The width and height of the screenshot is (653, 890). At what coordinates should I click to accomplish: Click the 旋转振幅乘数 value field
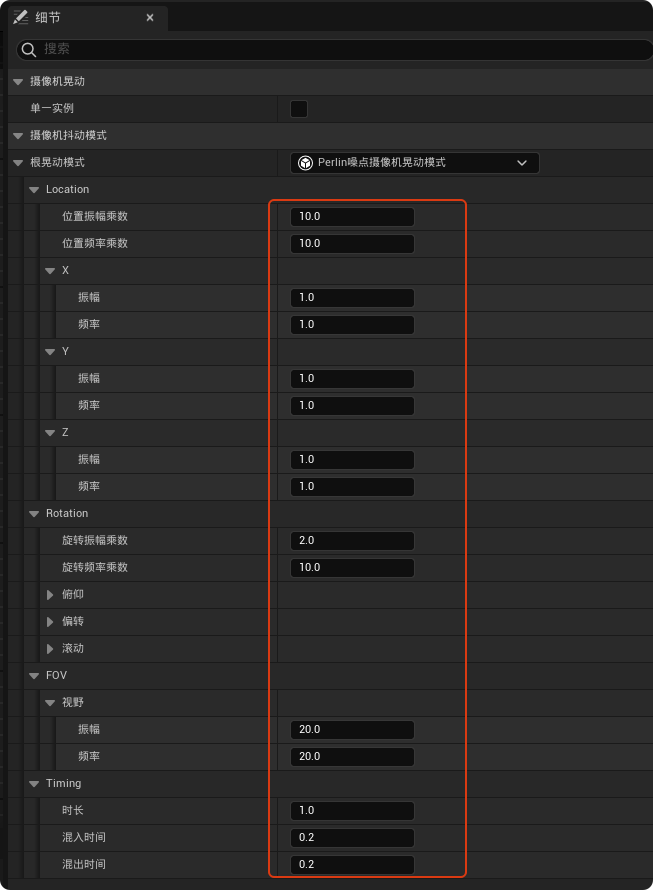[x=352, y=541]
